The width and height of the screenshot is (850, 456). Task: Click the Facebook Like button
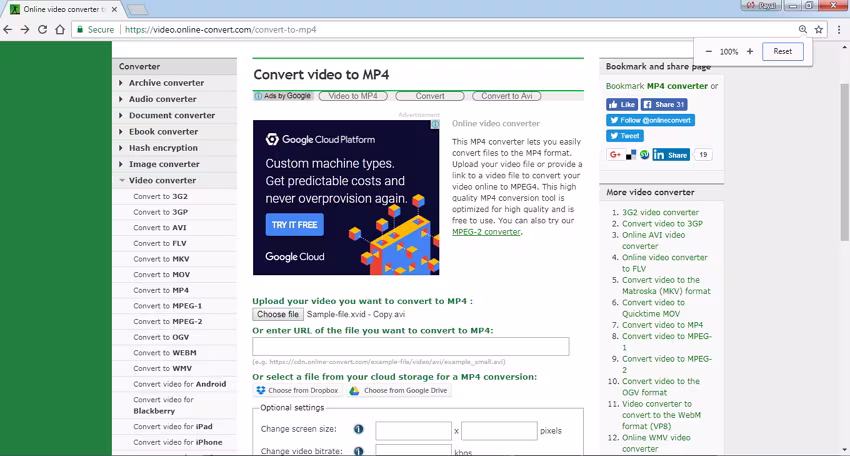622,105
